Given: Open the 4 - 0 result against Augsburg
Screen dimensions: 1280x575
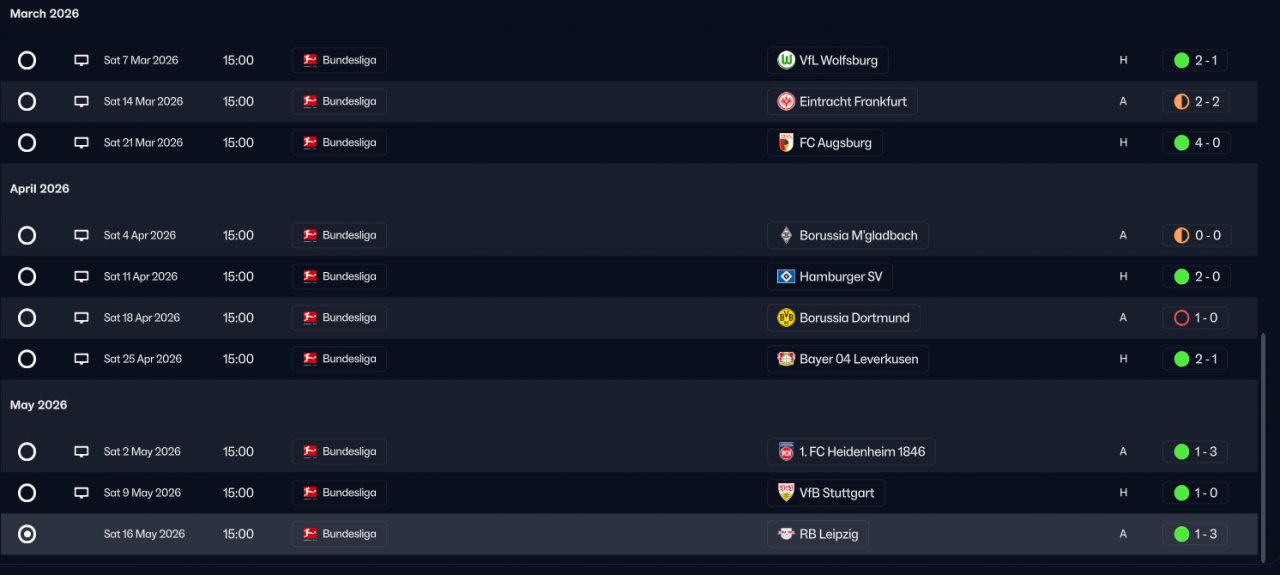Looking at the screenshot, I should (x=1197, y=143).
